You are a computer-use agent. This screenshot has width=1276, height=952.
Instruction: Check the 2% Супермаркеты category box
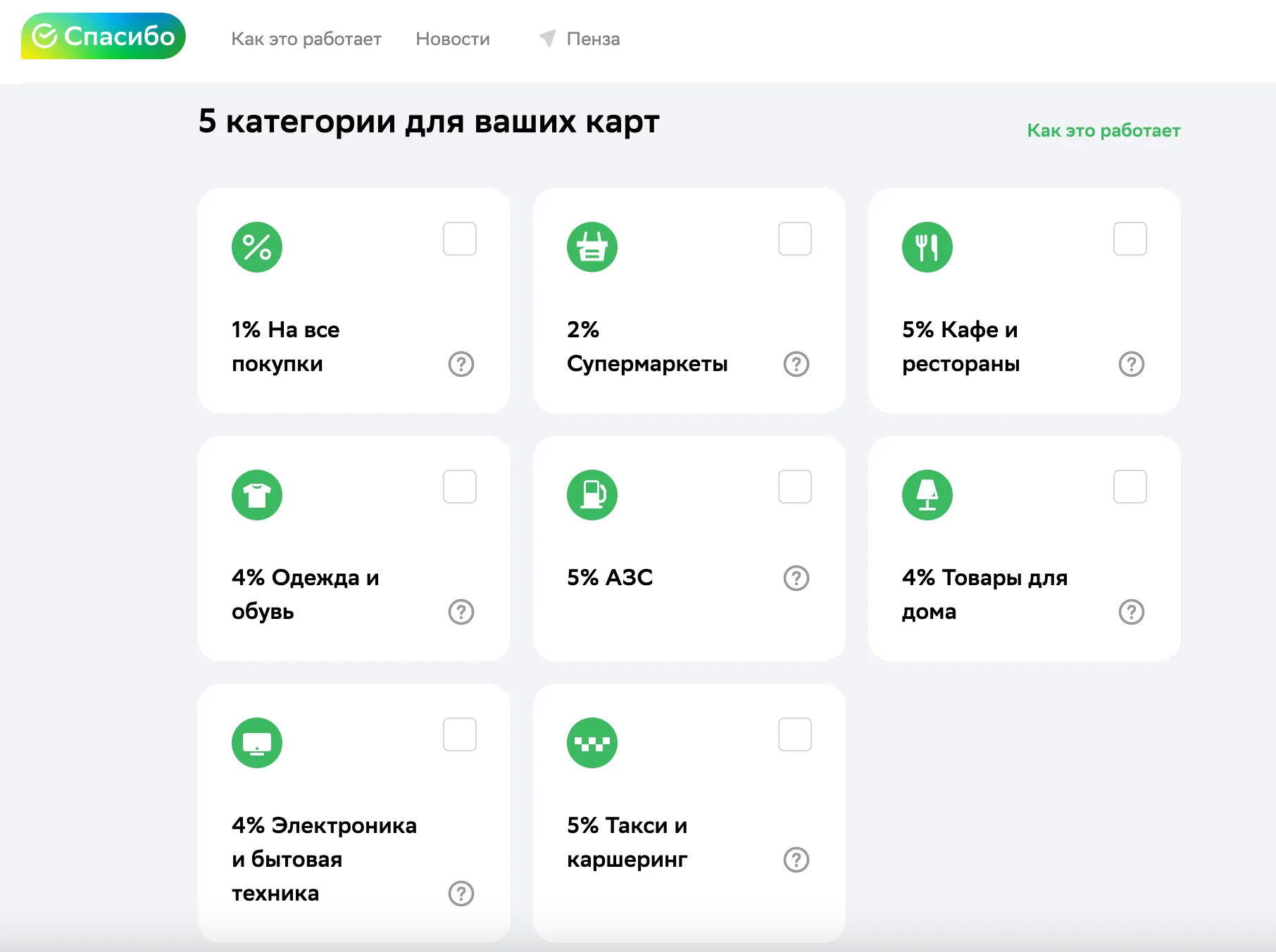pos(795,239)
